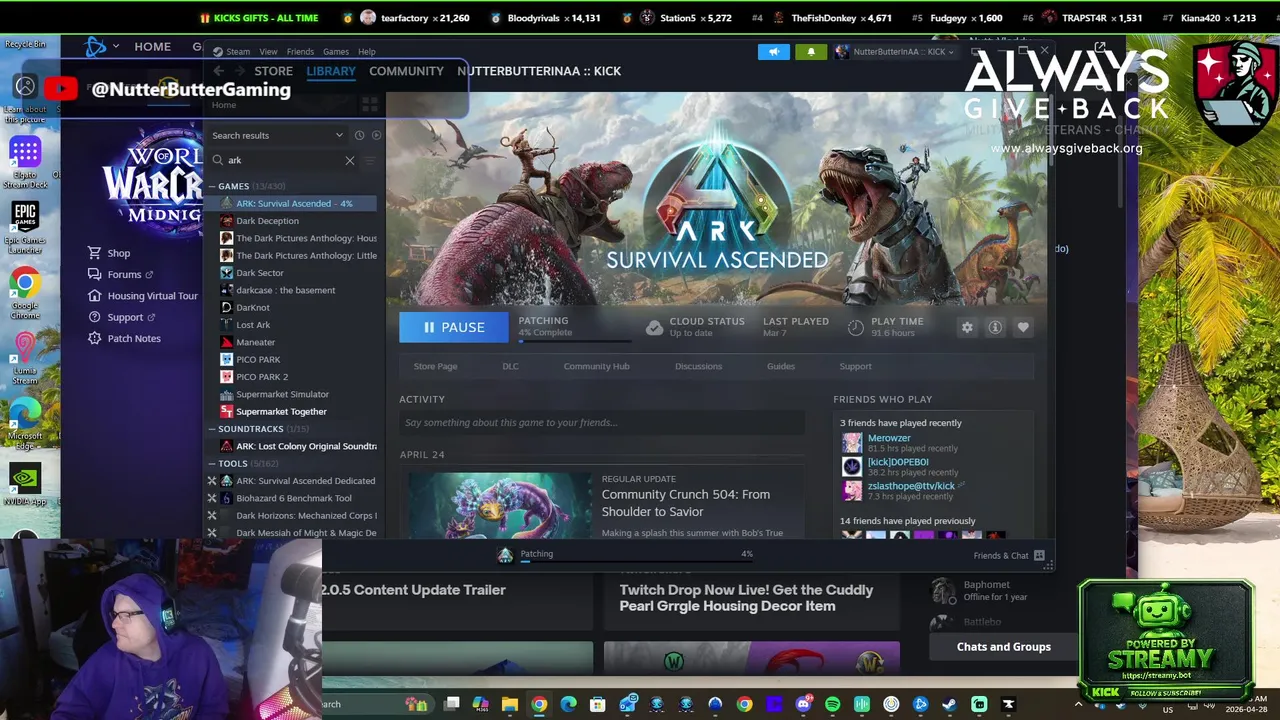Open Community Crunch 504 update thumbnail

[x=499, y=505]
